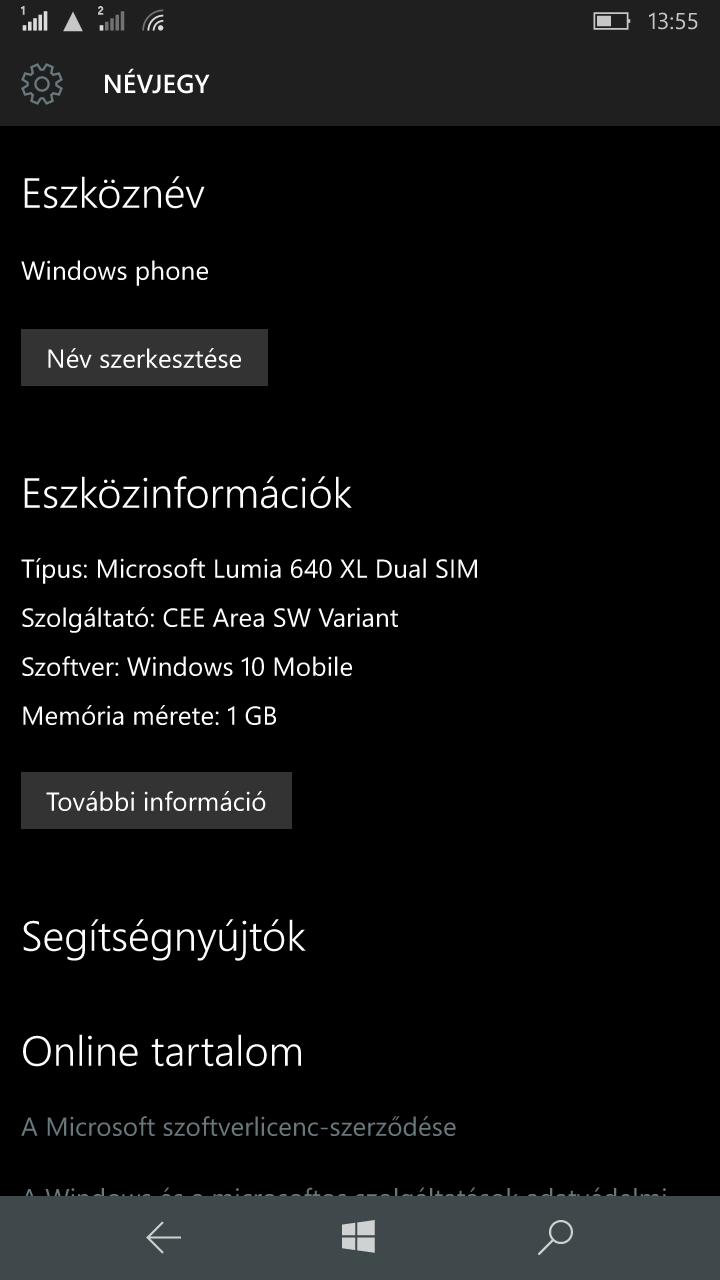
Task: Tap the Típus Microsoft Lumia 640 XL line
Action: [250, 569]
